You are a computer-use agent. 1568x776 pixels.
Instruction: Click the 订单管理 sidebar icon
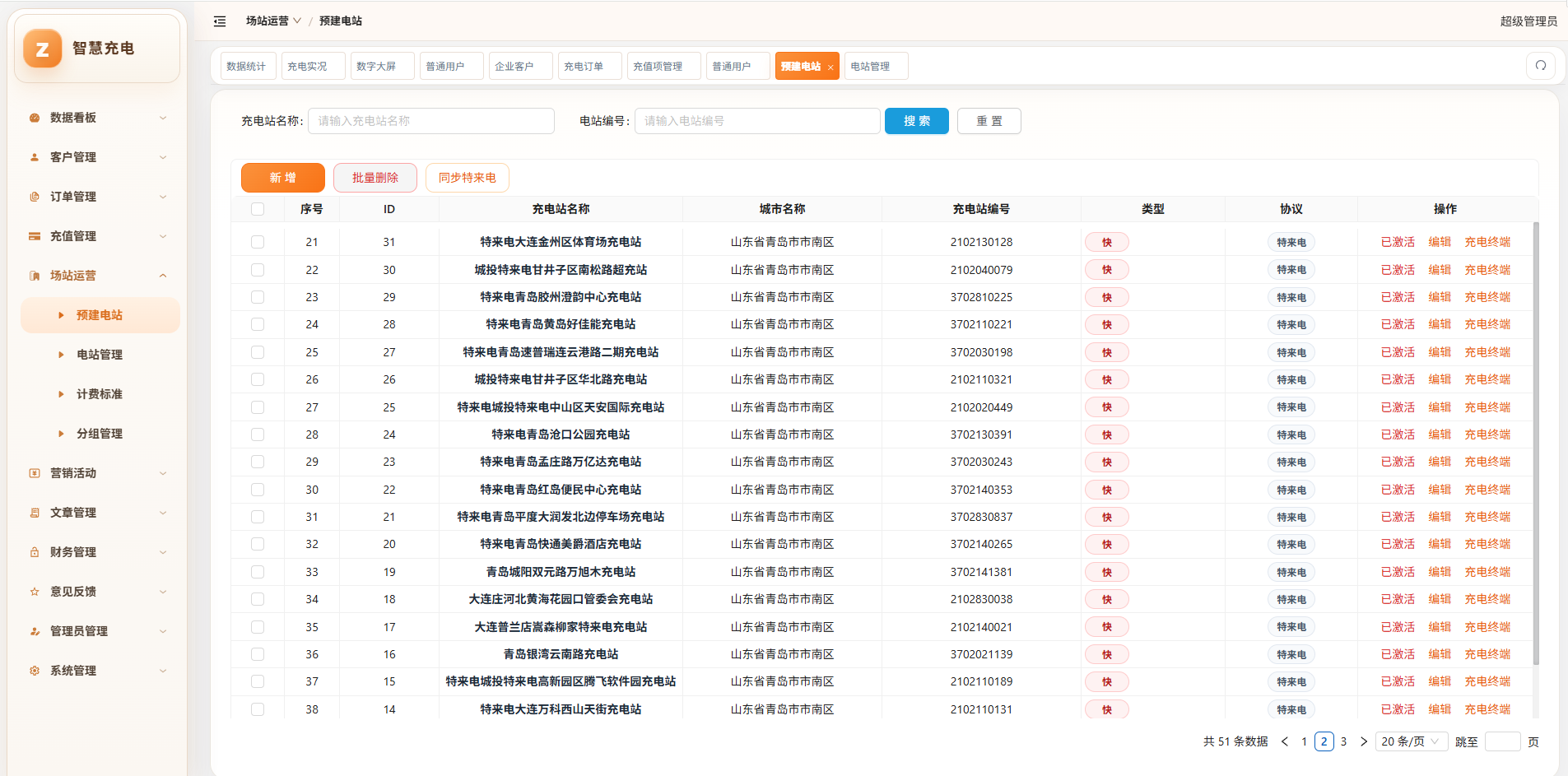coord(35,197)
